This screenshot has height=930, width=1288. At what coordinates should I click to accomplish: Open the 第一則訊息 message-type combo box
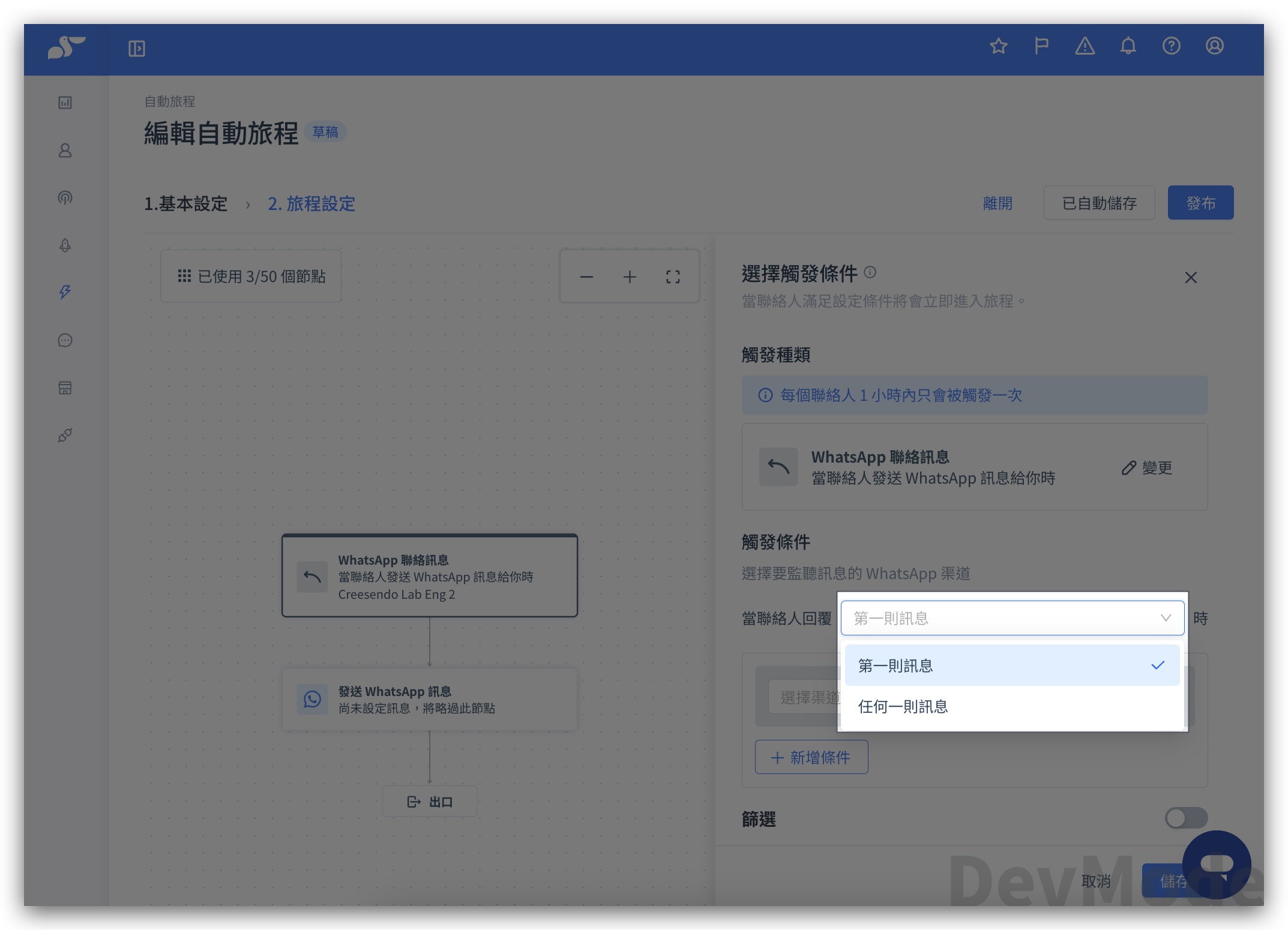coord(1013,618)
